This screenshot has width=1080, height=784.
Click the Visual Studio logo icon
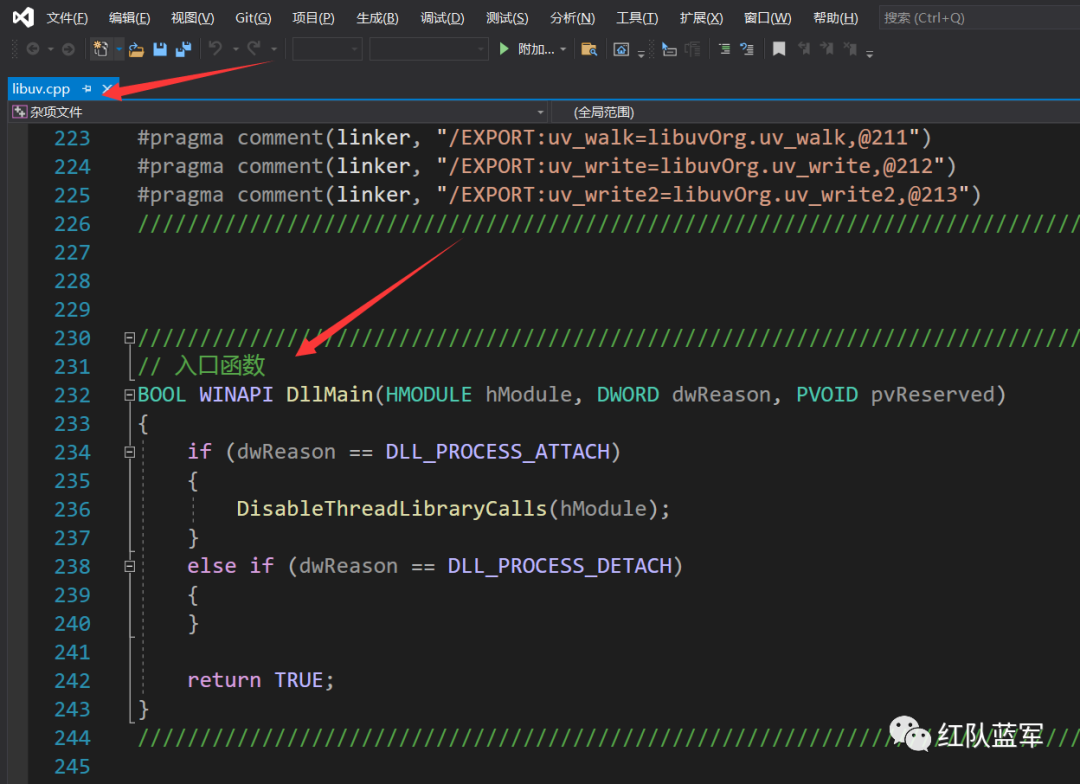coord(23,17)
